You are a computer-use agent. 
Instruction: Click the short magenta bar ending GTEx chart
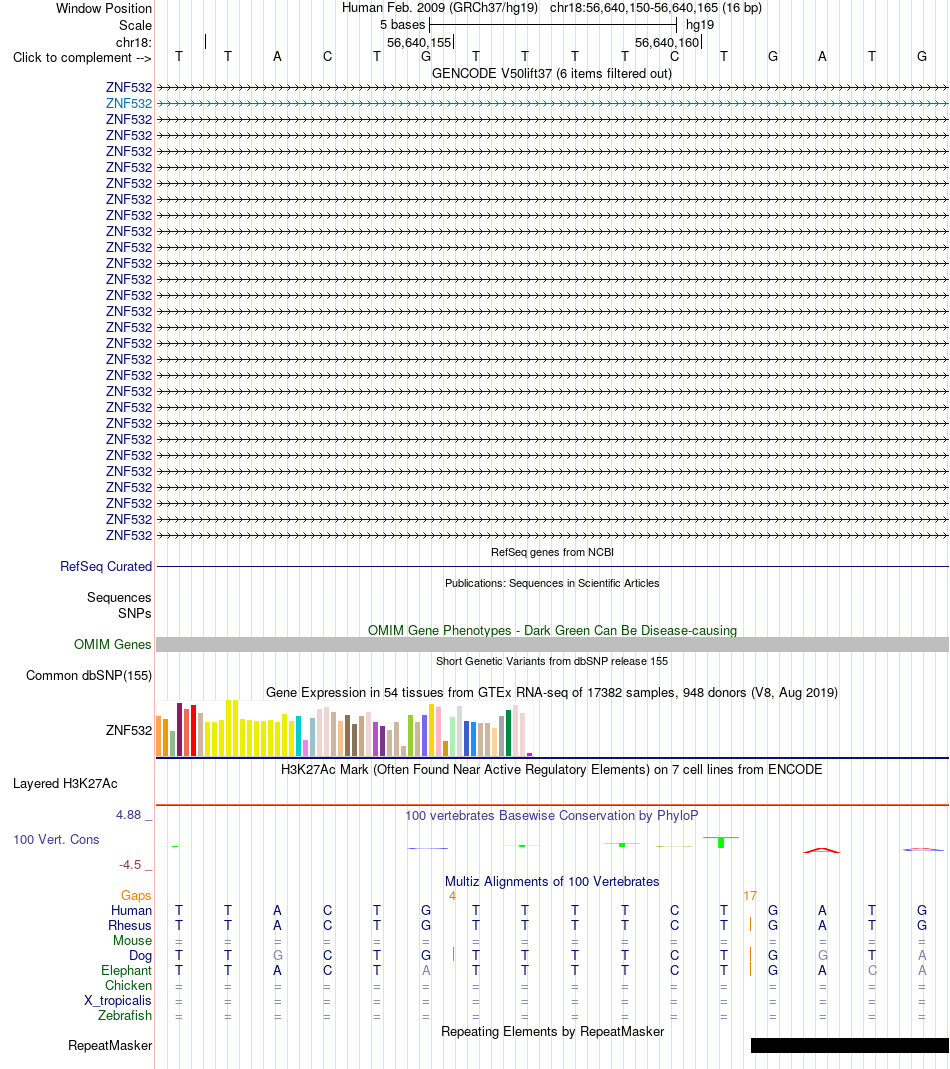click(529, 754)
